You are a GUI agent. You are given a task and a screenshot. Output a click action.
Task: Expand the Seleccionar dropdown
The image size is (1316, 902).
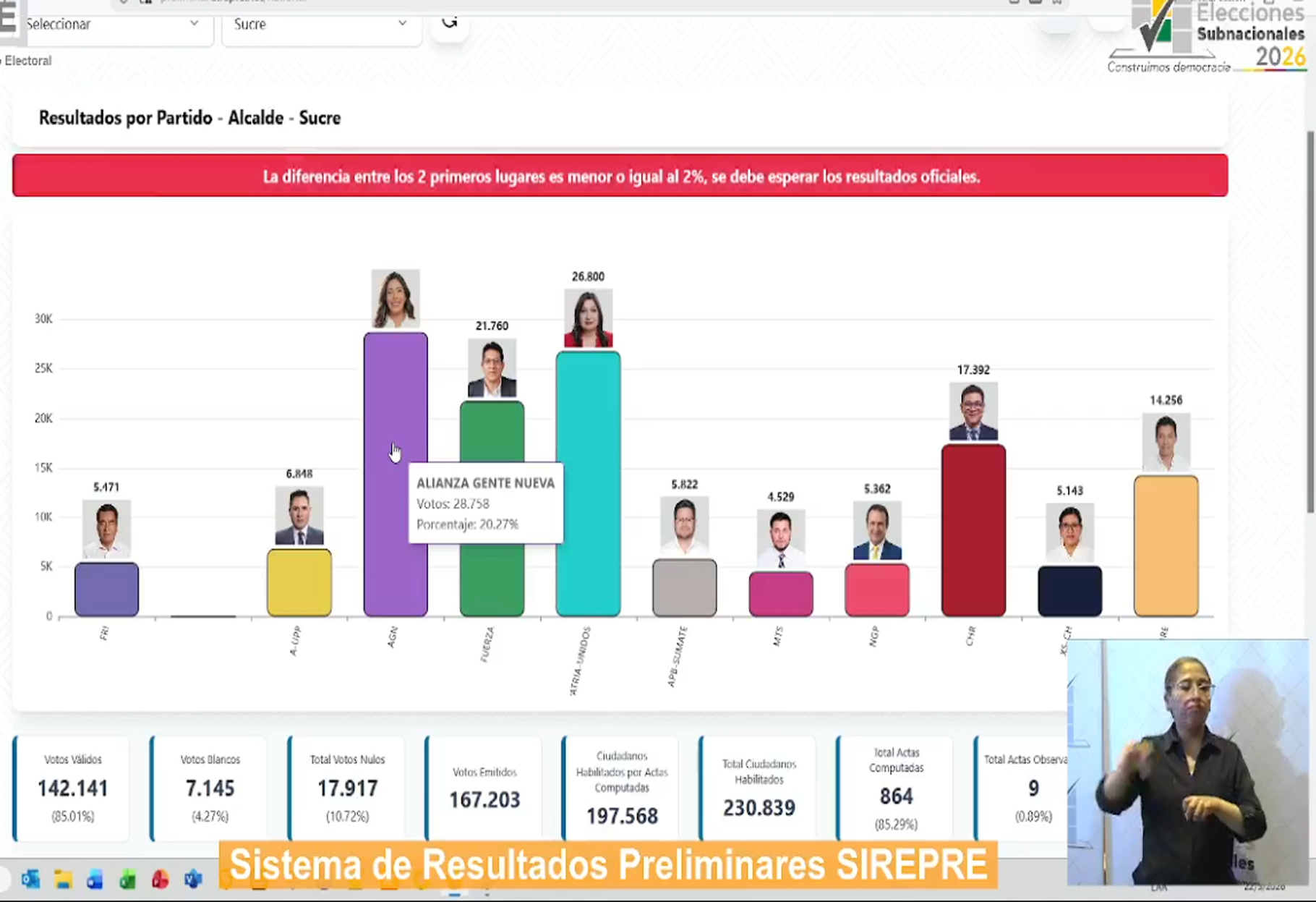[112, 24]
